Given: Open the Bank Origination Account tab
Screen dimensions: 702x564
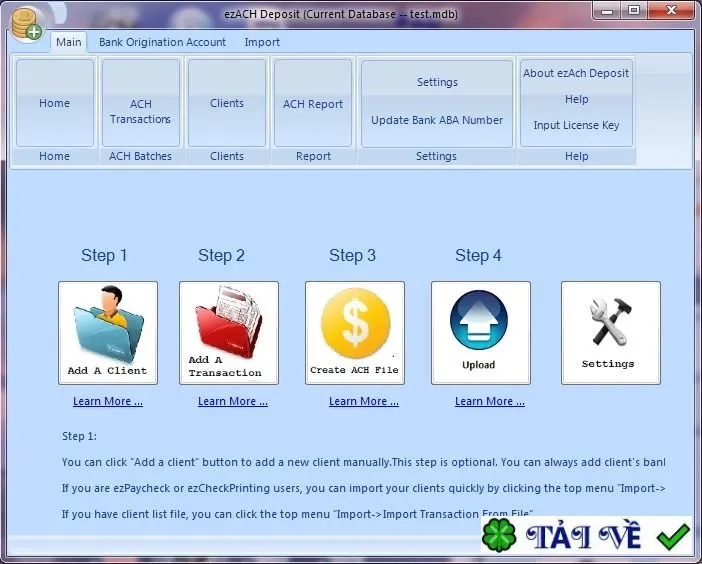Looking at the screenshot, I should coord(163,42).
